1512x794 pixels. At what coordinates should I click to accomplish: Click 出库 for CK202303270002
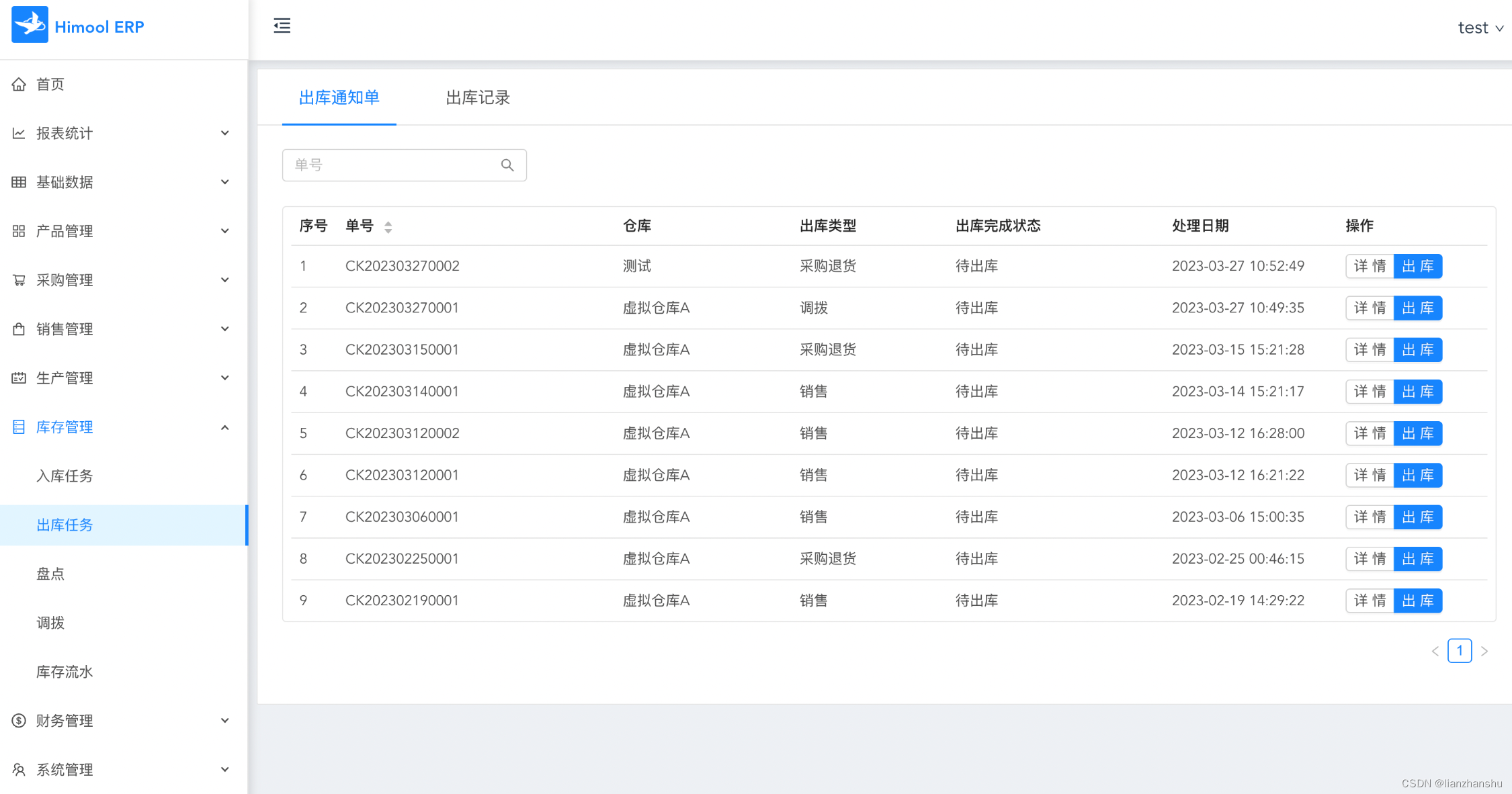coord(1418,266)
